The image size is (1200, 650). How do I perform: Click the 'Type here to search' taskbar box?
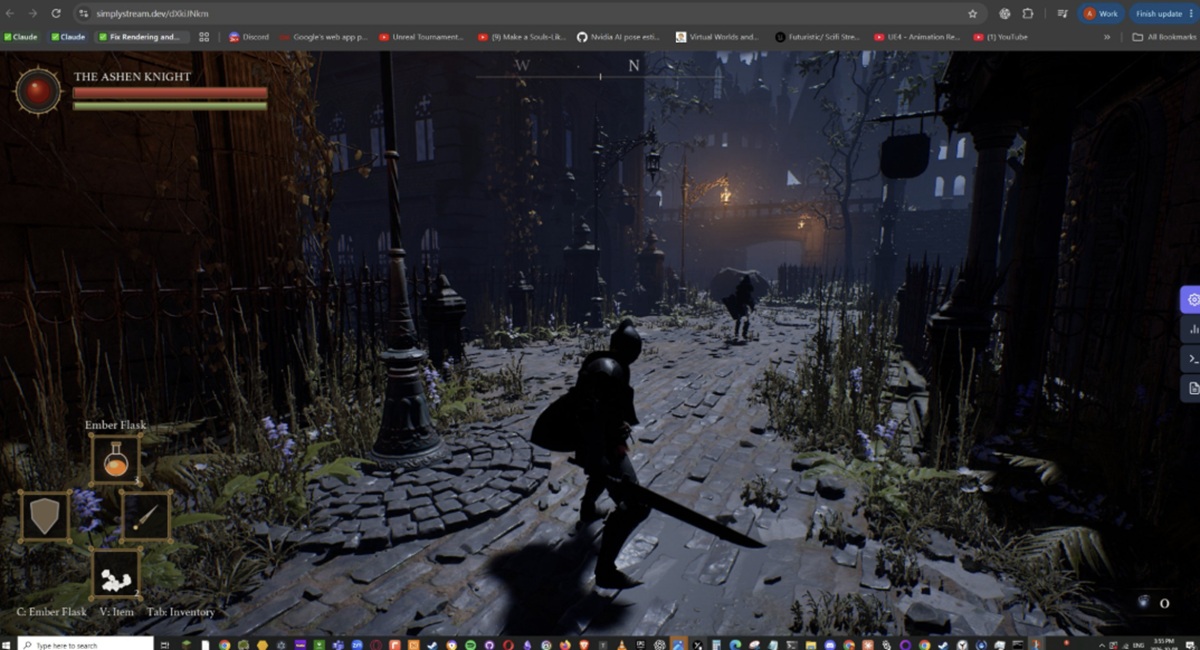pyautogui.click(x=86, y=644)
